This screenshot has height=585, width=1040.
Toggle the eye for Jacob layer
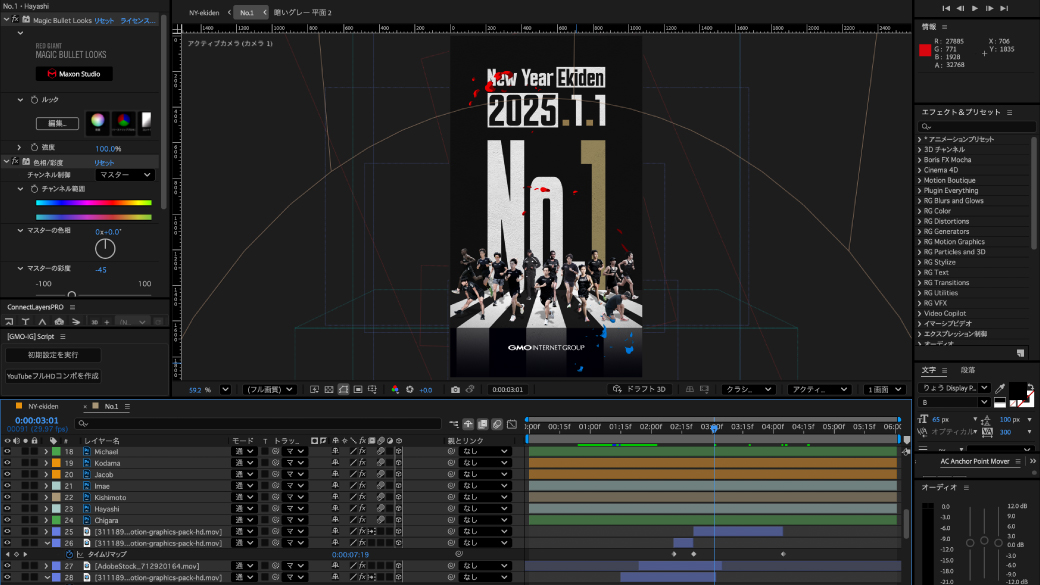(7, 474)
